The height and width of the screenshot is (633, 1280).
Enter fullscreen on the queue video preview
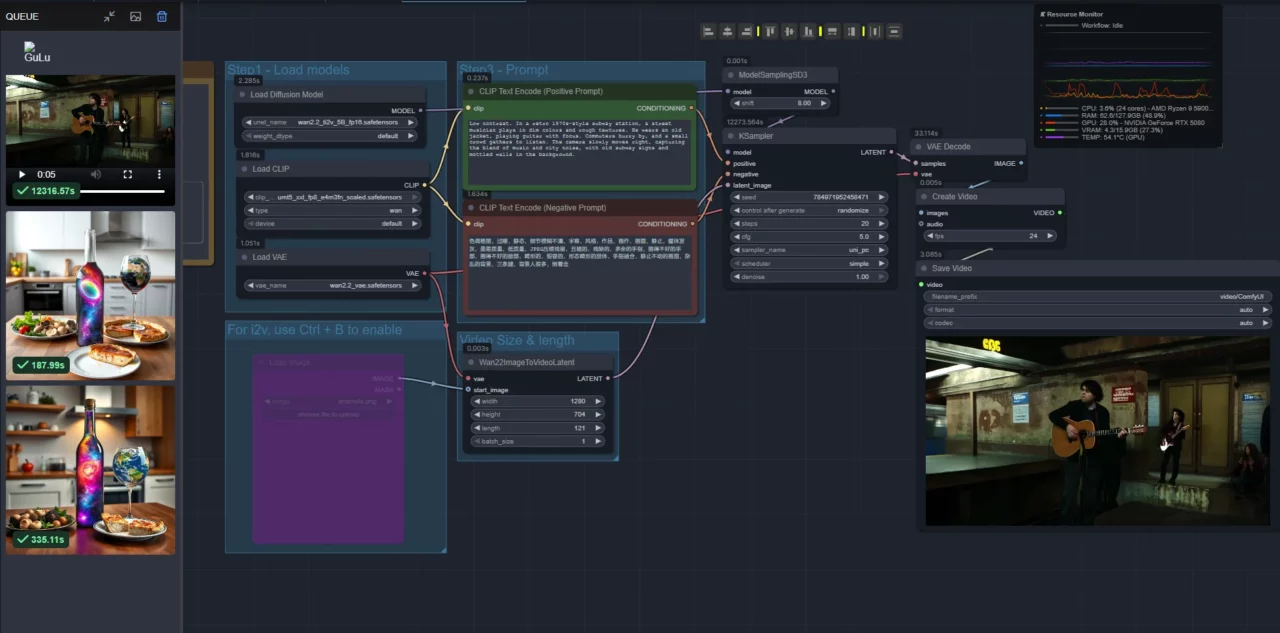pyautogui.click(x=128, y=174)
